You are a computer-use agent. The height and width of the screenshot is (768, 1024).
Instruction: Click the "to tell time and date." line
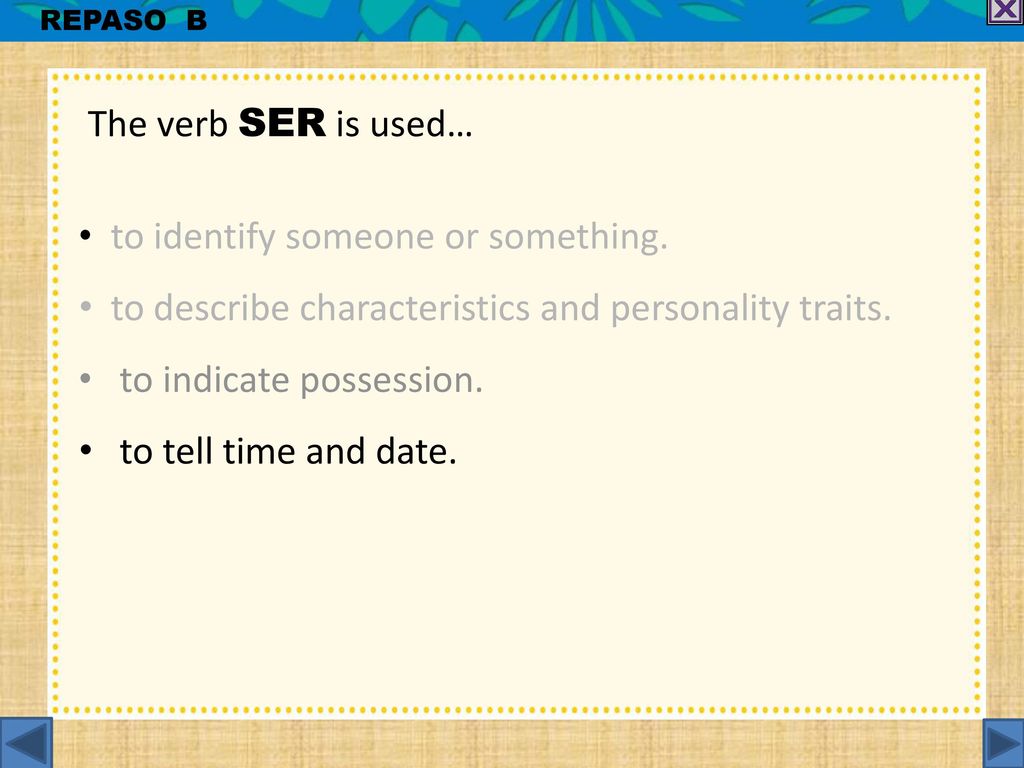coord(288,451)
